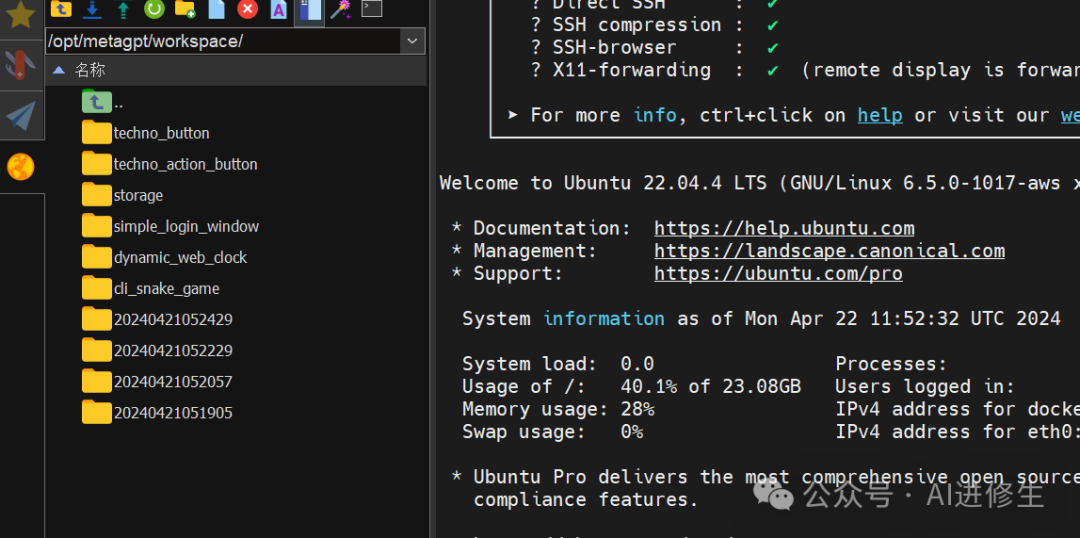Go up via the ".." folder entry
1080x538 pixels.
[118, 102]
